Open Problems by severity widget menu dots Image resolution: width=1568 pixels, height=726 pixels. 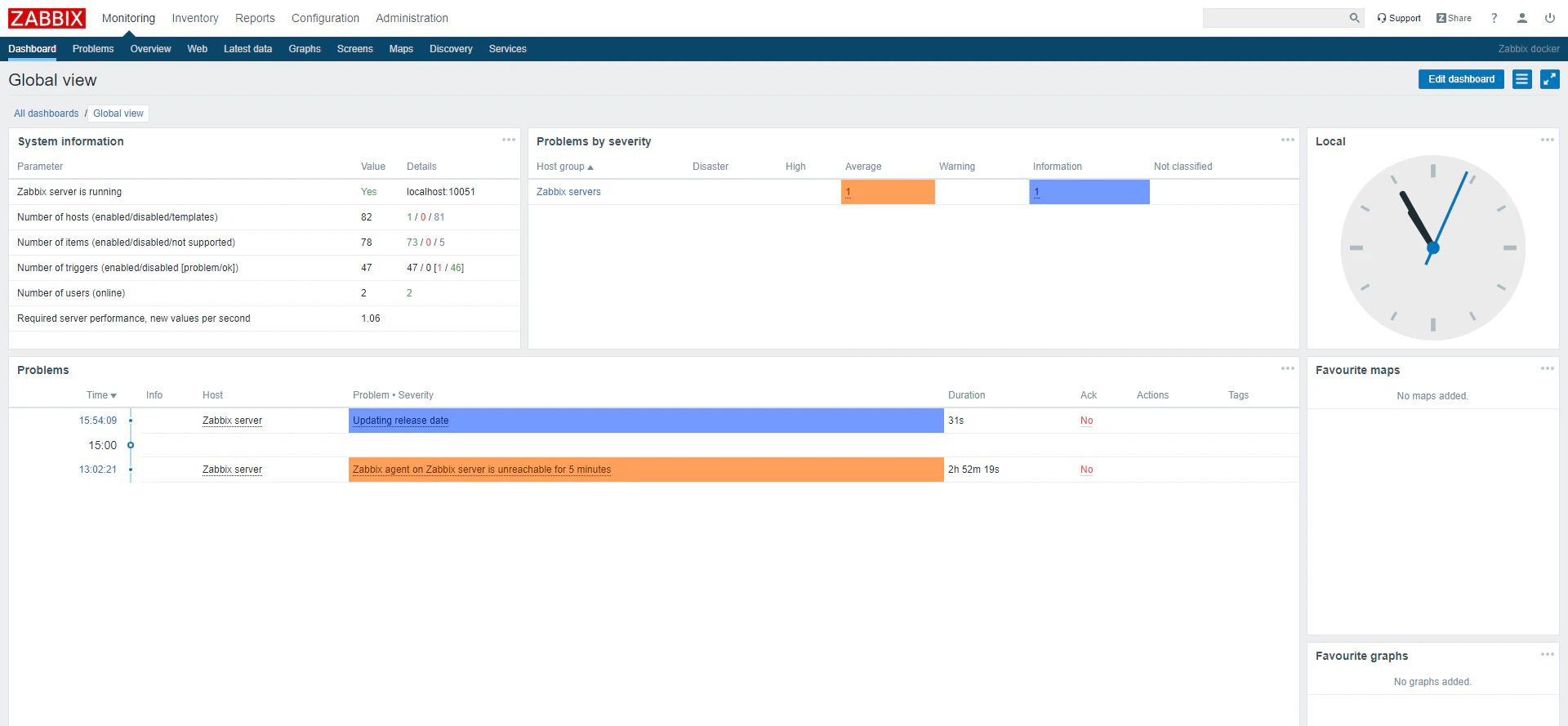(x=1288, y=140)
